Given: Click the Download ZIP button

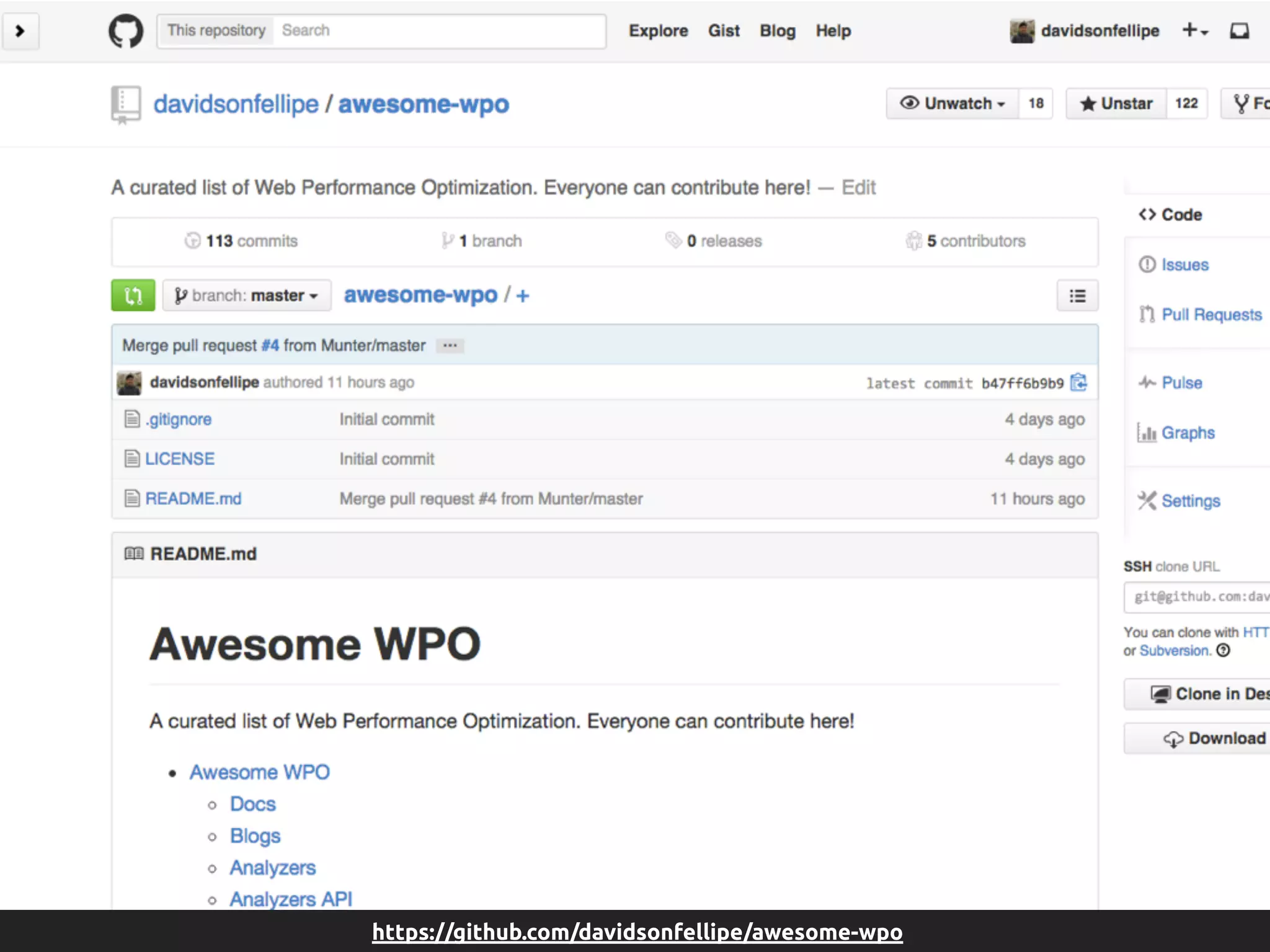Looking at the screenshot, I should [x=1197, y=738].
